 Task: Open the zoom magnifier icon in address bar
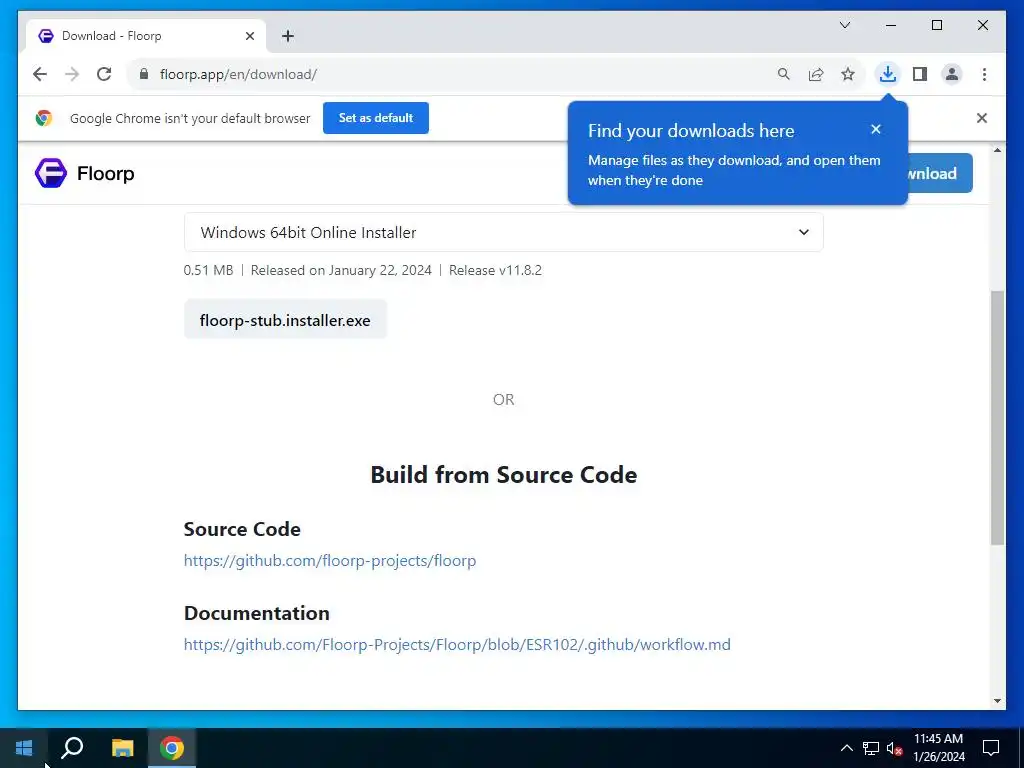[784, 74]
